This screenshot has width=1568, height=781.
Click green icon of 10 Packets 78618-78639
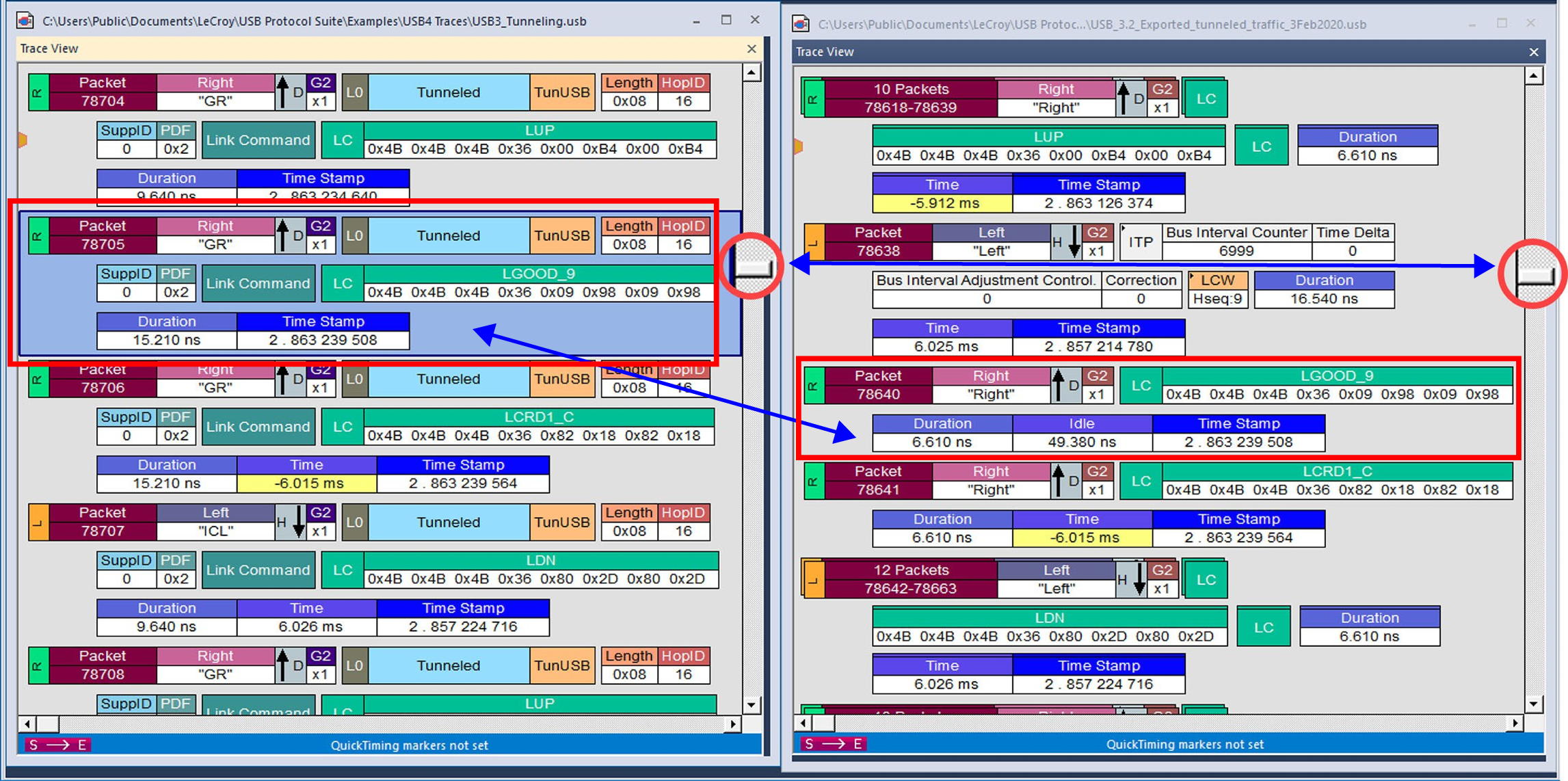click(814, 98)
